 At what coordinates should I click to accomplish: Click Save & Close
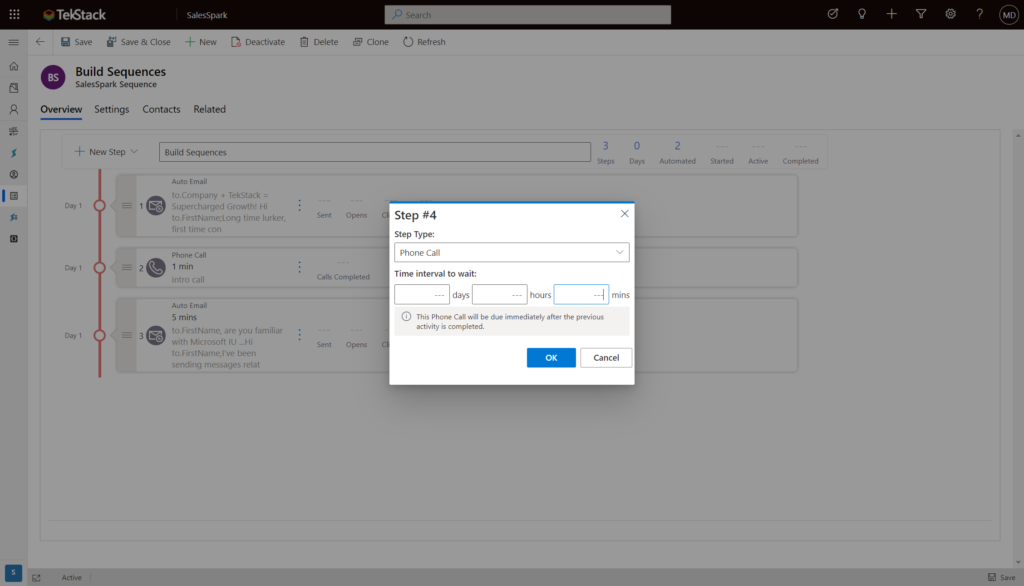point(138,42)
